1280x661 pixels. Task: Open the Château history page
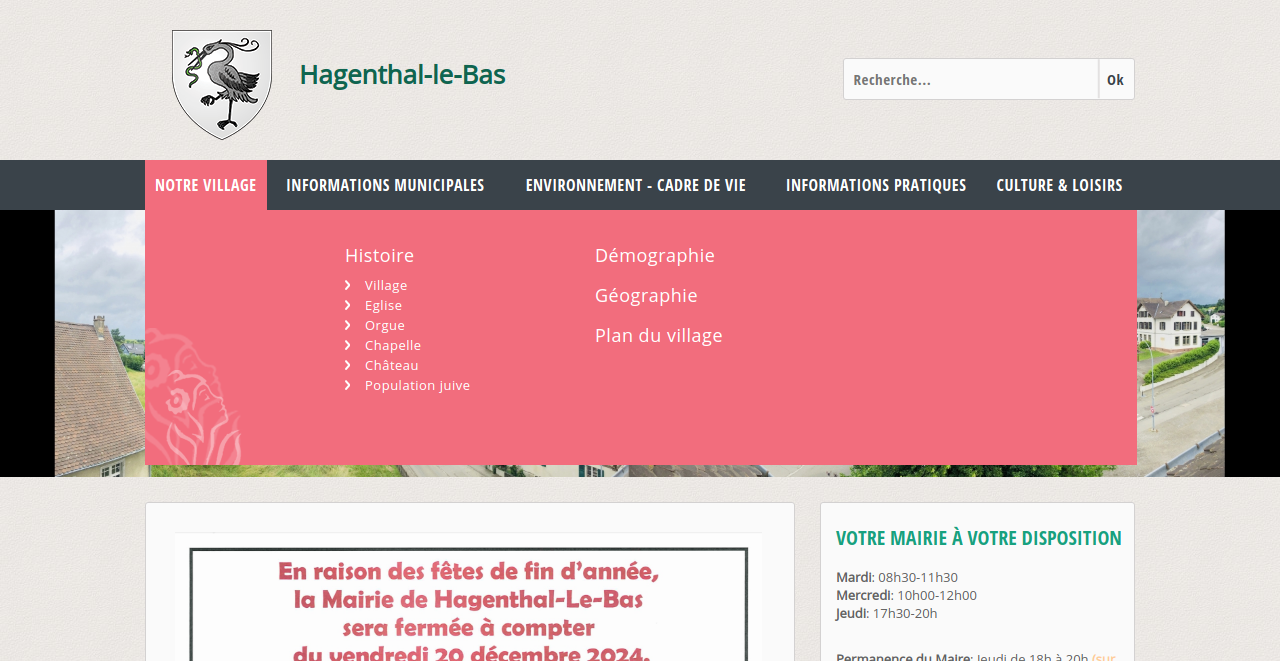(392, 365)
